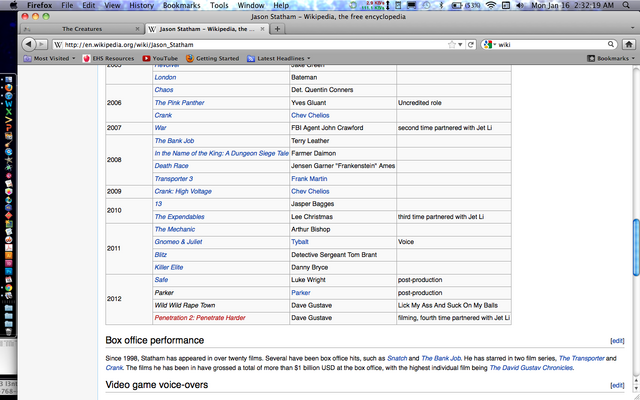The height and width of the screenshot is (400, 640).
Task: Close The Creatures tab
Action: 138,29
